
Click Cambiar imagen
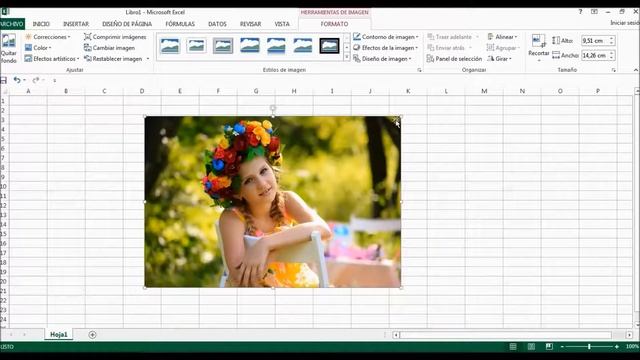(x=109, y=48)
